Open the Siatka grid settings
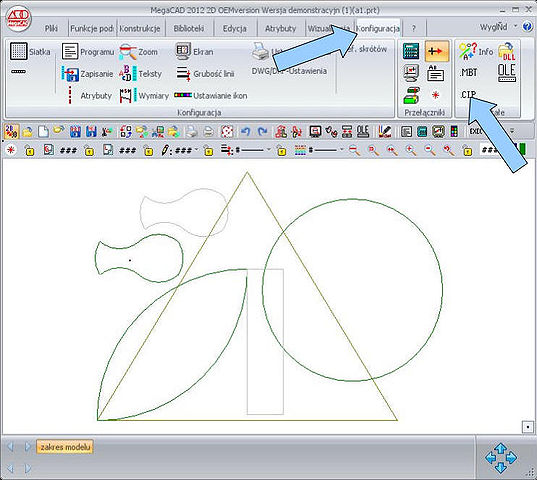Image resolution: width=537 pixels, height=480 pixels. pyautogui.click(x=30, y=52)
